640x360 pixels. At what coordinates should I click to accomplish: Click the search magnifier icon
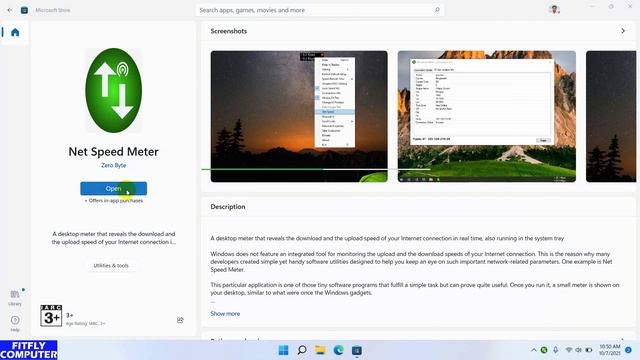(437, 10)
